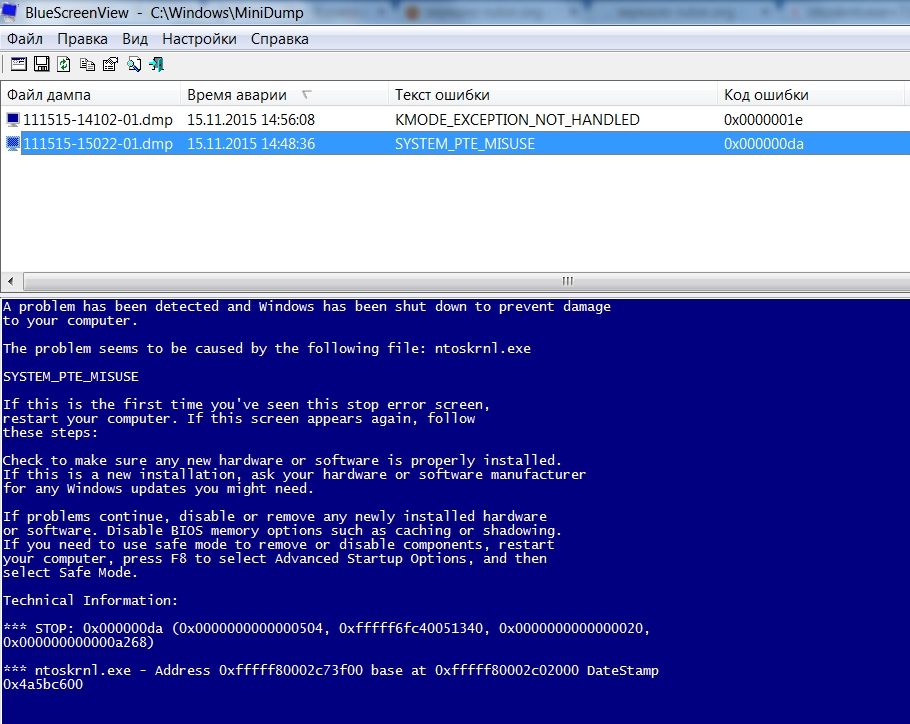The width and height of the screenshot is (910, 724).
Task: Click the sort arrow in Время аварии header
Action: 307,94
